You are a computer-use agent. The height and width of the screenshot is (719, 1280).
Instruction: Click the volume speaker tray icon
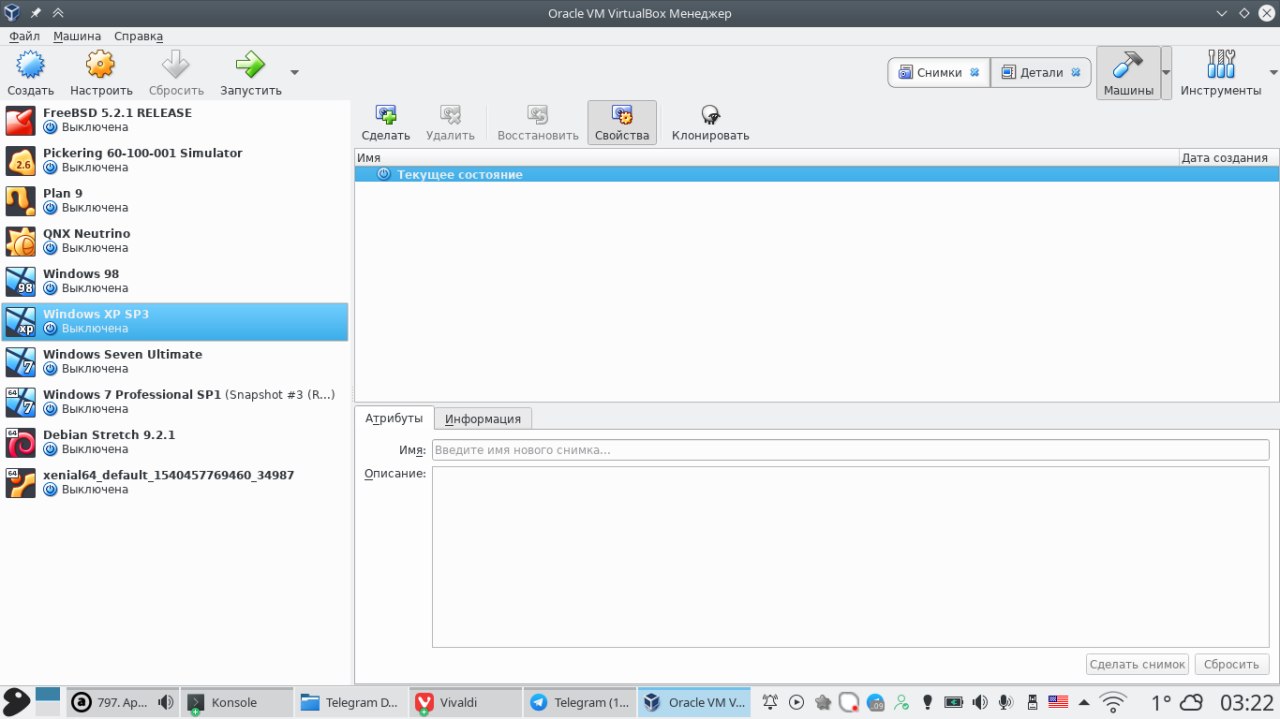[x=980, y=702]
